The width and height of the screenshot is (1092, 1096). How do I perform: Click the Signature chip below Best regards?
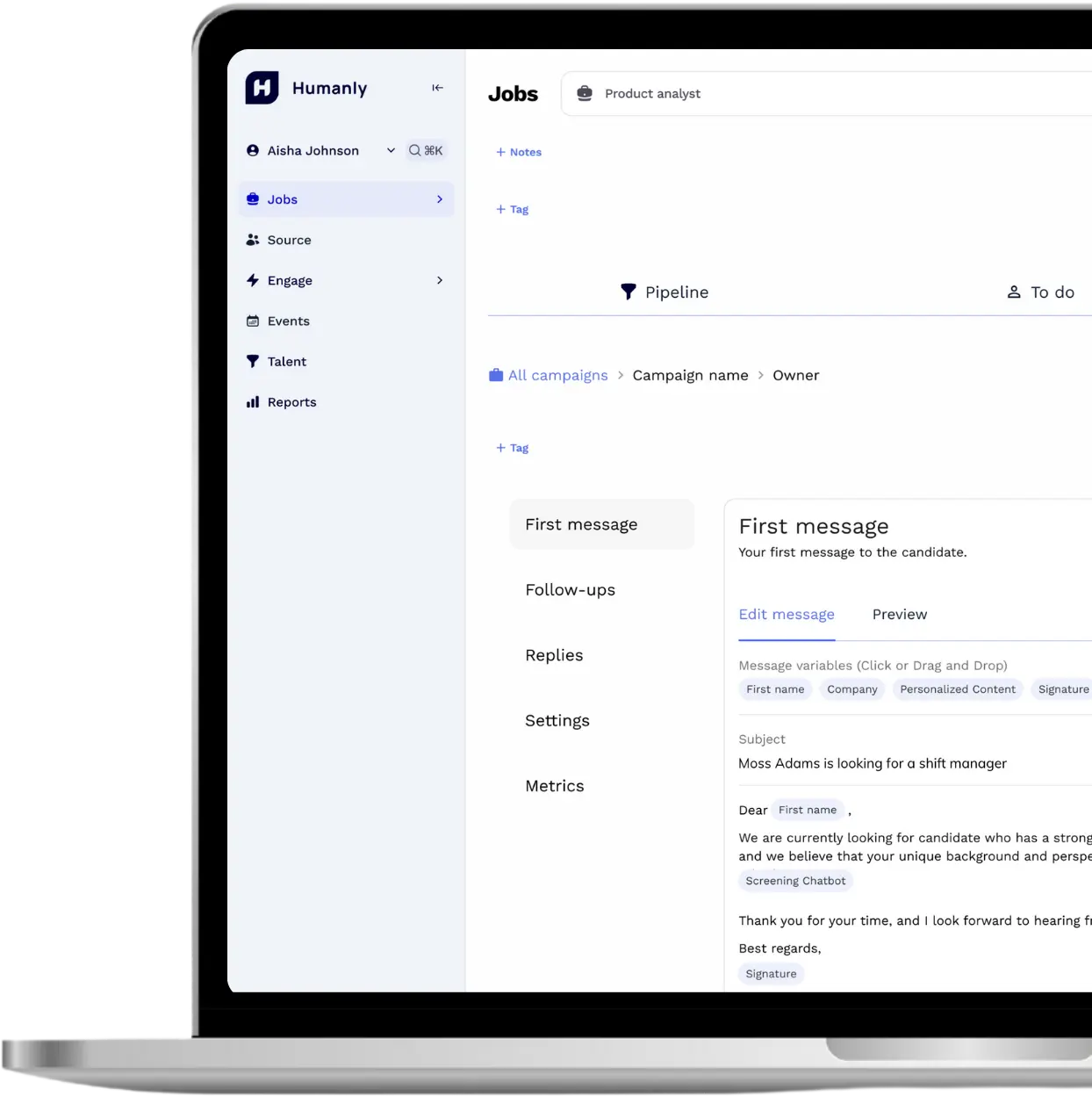771,974
